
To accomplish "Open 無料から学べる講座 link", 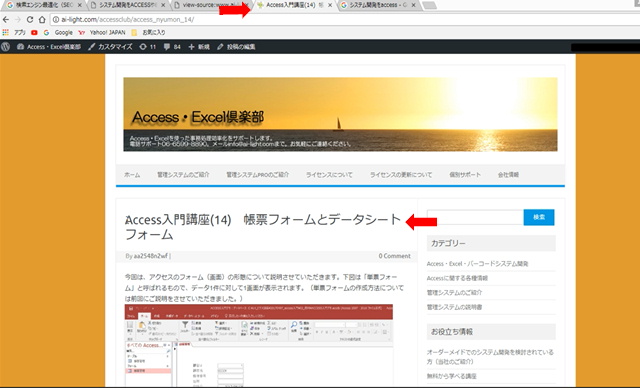I will pyautogui.click(x=451, y=376).
